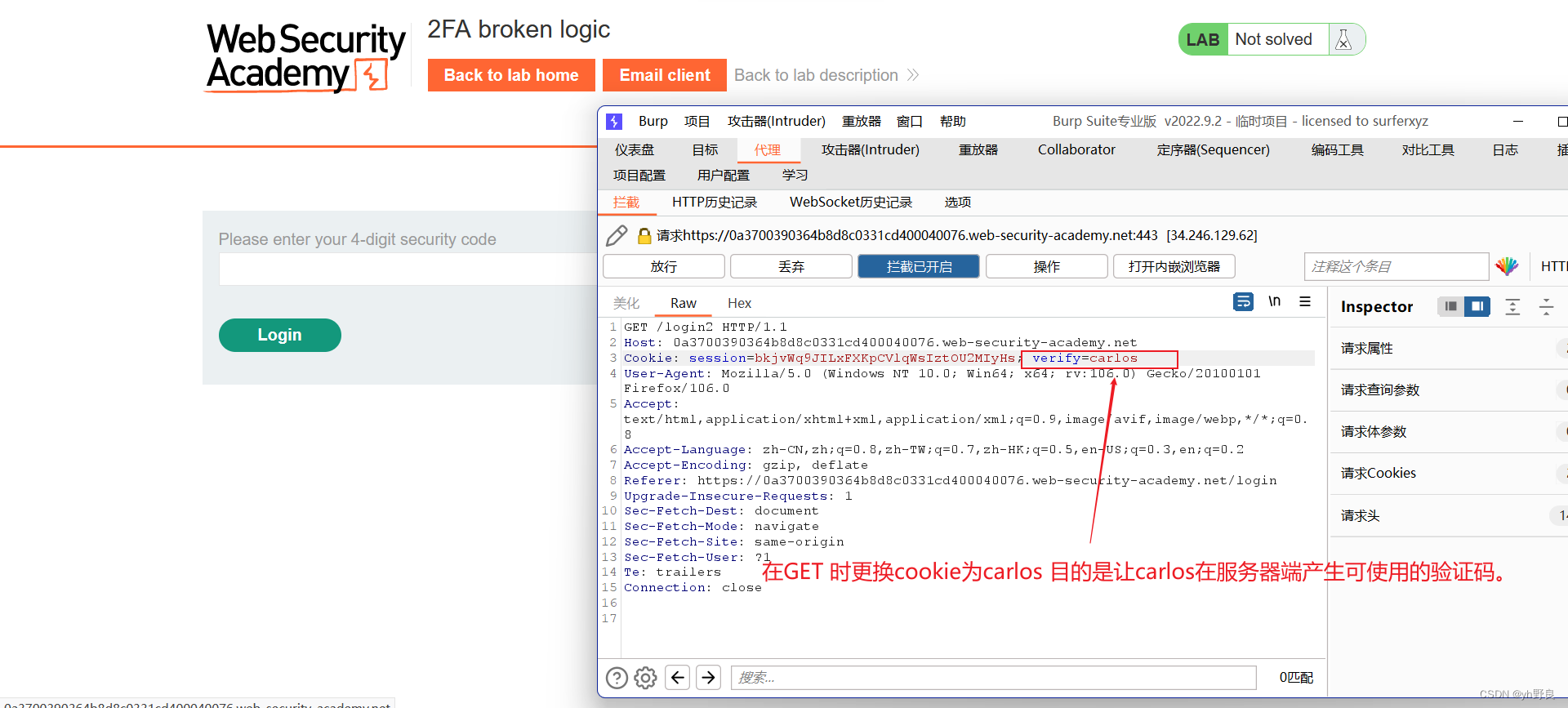The image size is (1568, 708).
Task: Select the Intercept (拦截) sub-tab
Action: pyautogui.click(x=626, y=203)
